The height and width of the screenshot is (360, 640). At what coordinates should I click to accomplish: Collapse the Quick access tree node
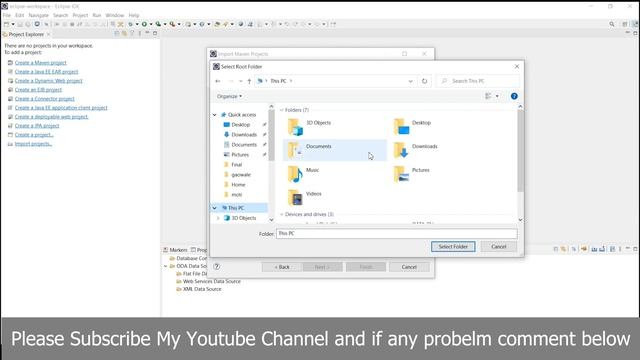214,115
